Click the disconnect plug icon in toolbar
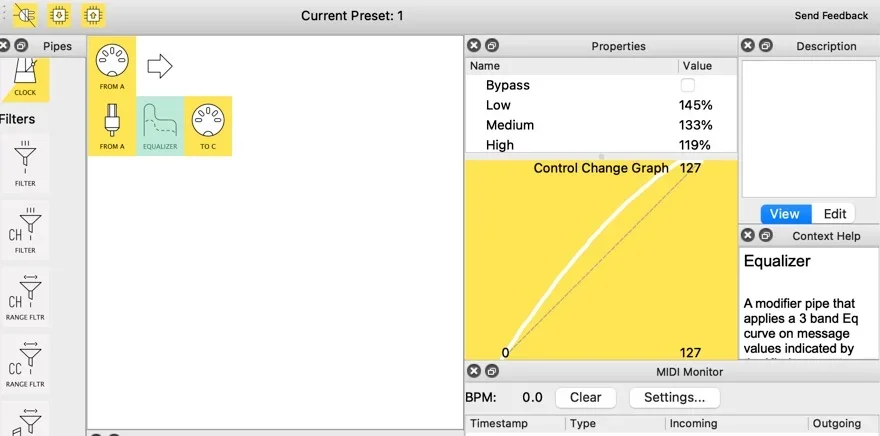880x436 pixels. pos(25,15)
